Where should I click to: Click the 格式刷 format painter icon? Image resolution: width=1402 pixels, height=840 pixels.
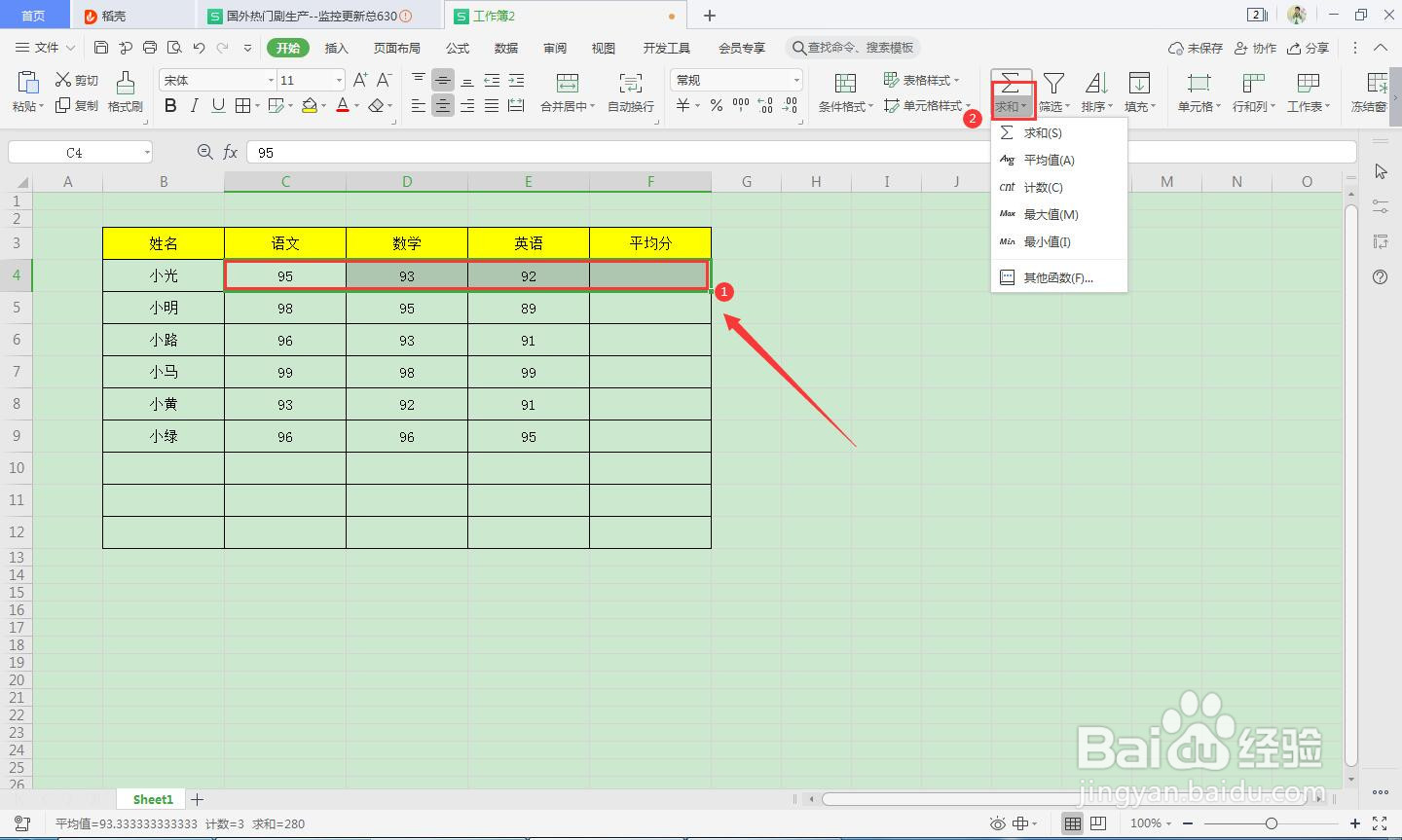click(126, 92)
